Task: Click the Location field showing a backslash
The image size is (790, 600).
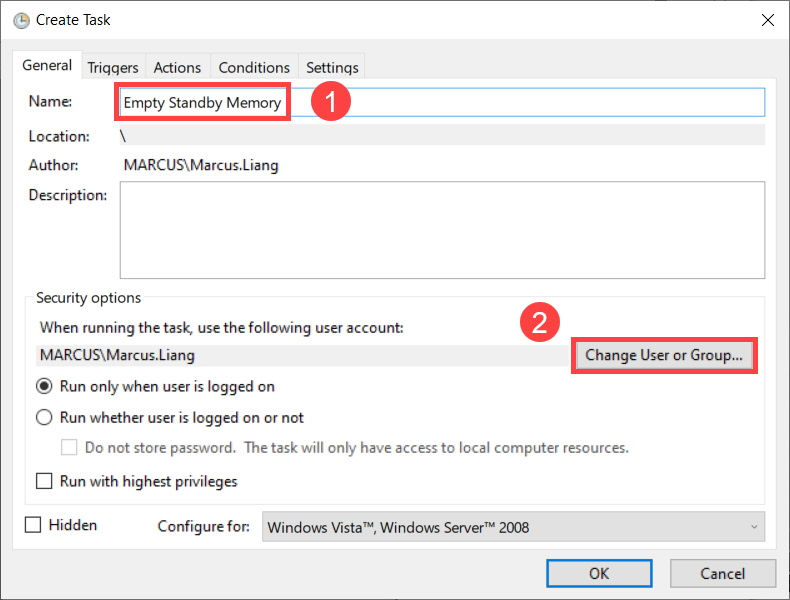Action: (441, 136)
